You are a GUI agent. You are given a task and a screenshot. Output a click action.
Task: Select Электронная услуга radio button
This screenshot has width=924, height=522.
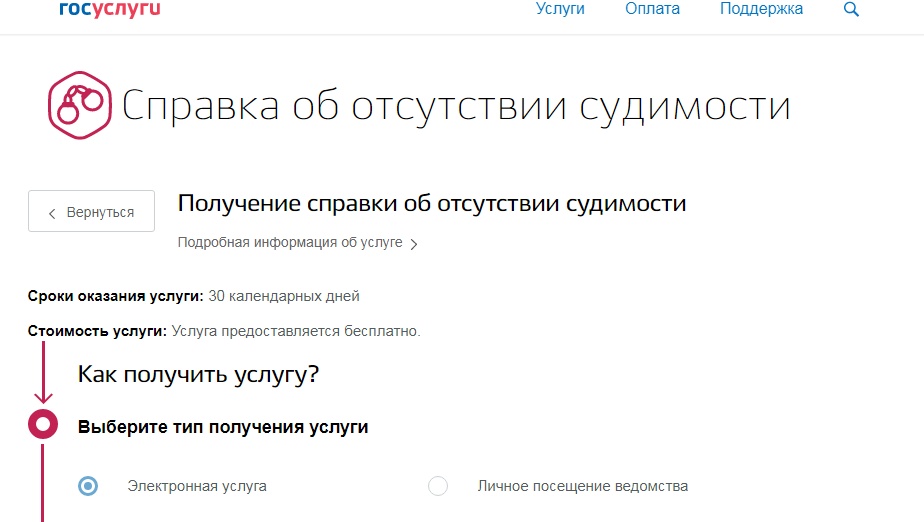88,486
